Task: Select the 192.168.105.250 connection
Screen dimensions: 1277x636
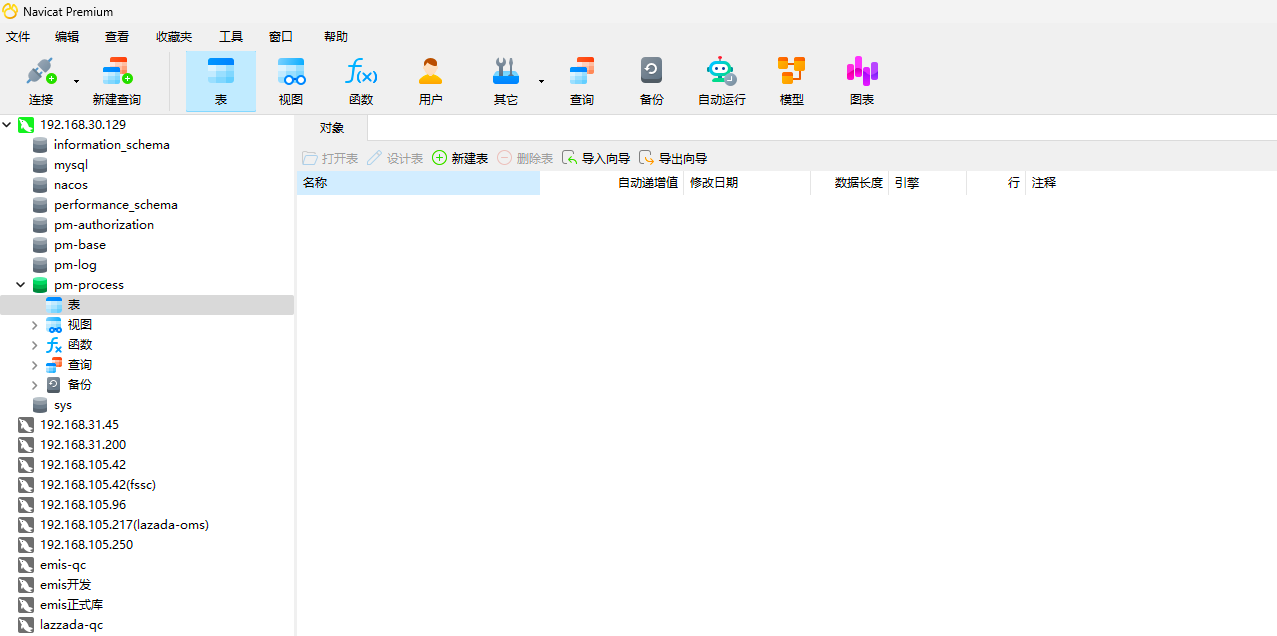Action: point(86,545)
